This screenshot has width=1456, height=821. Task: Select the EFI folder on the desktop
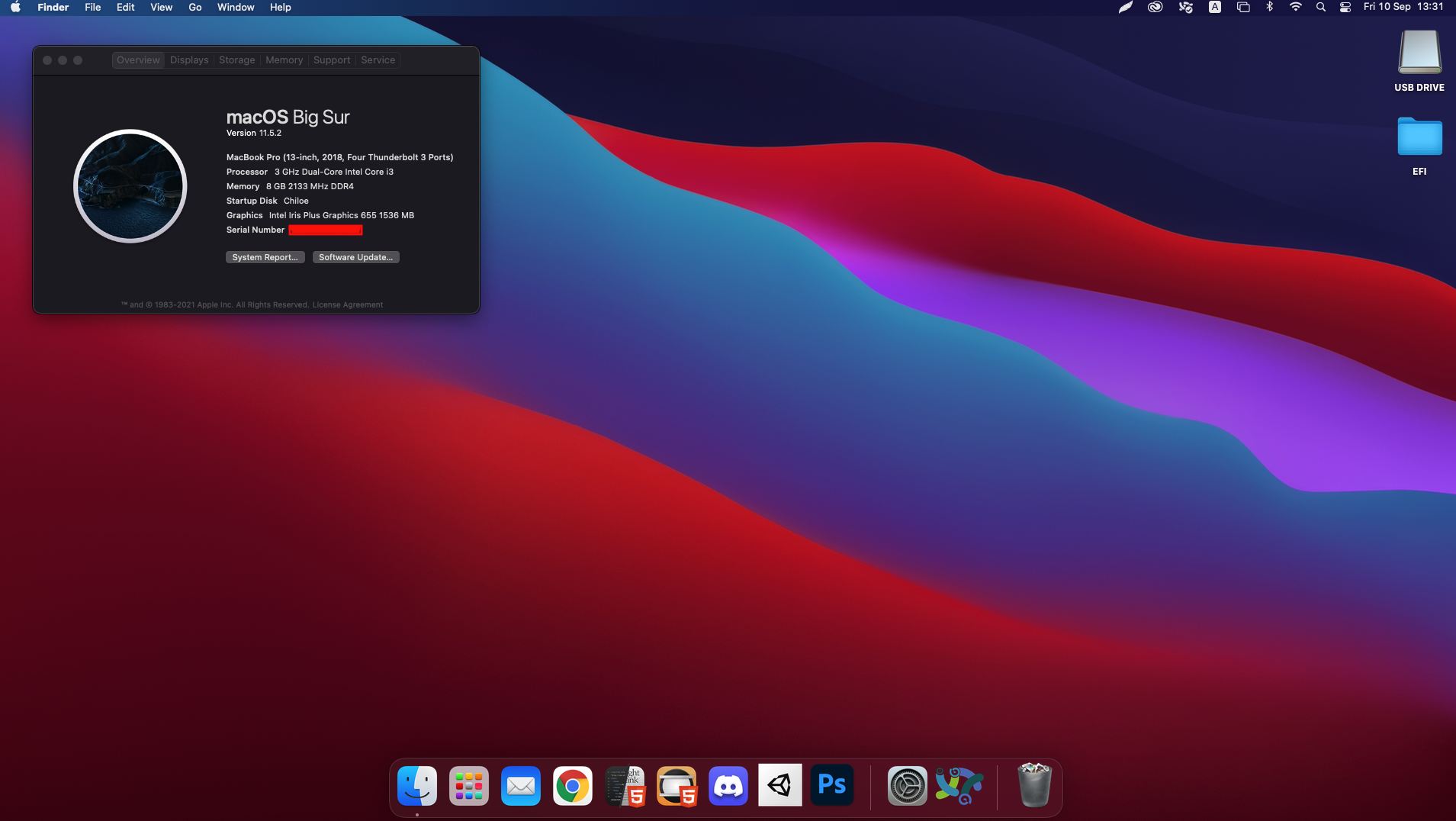click(1419, 146)
